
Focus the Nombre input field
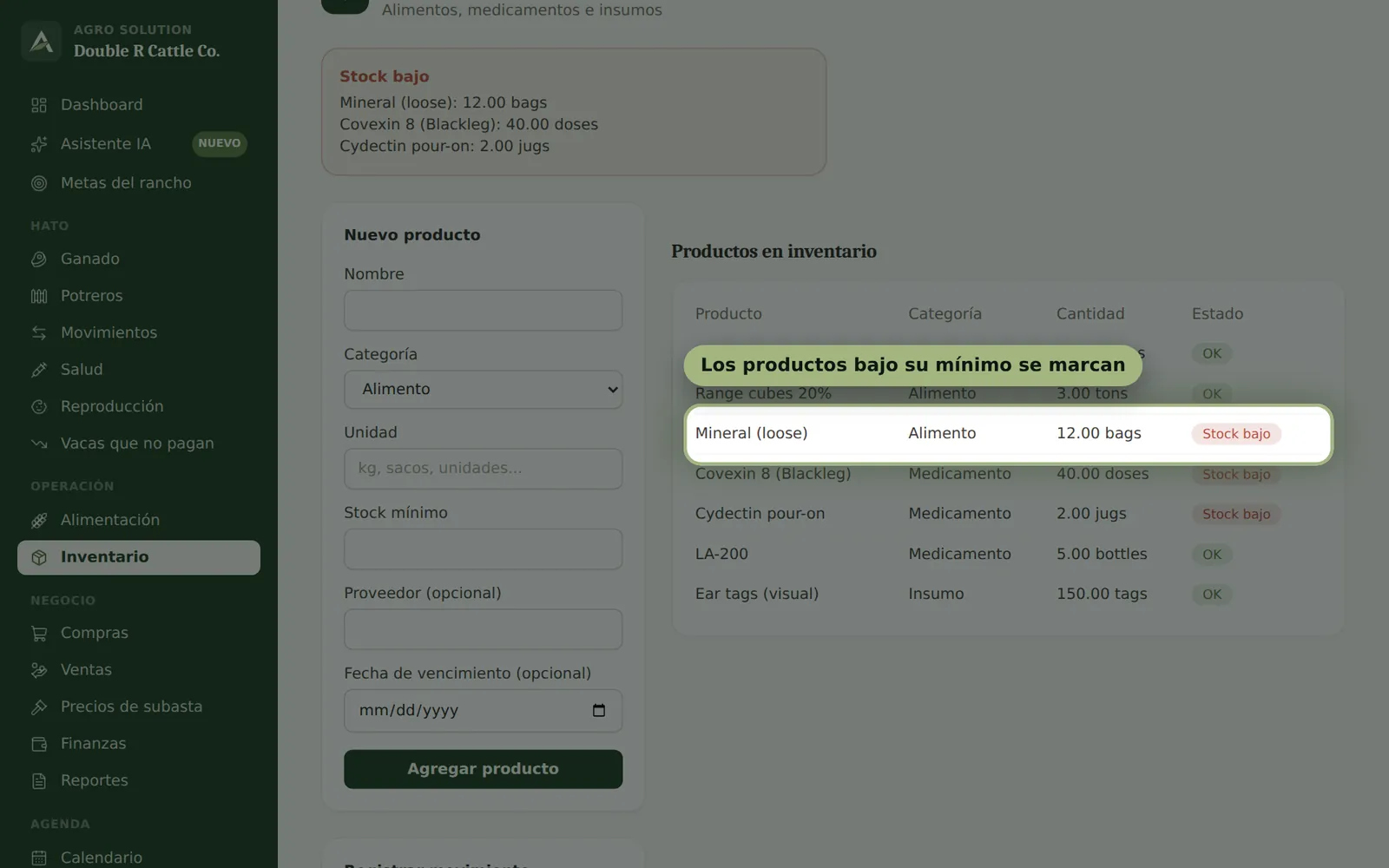tap(483, 310)
